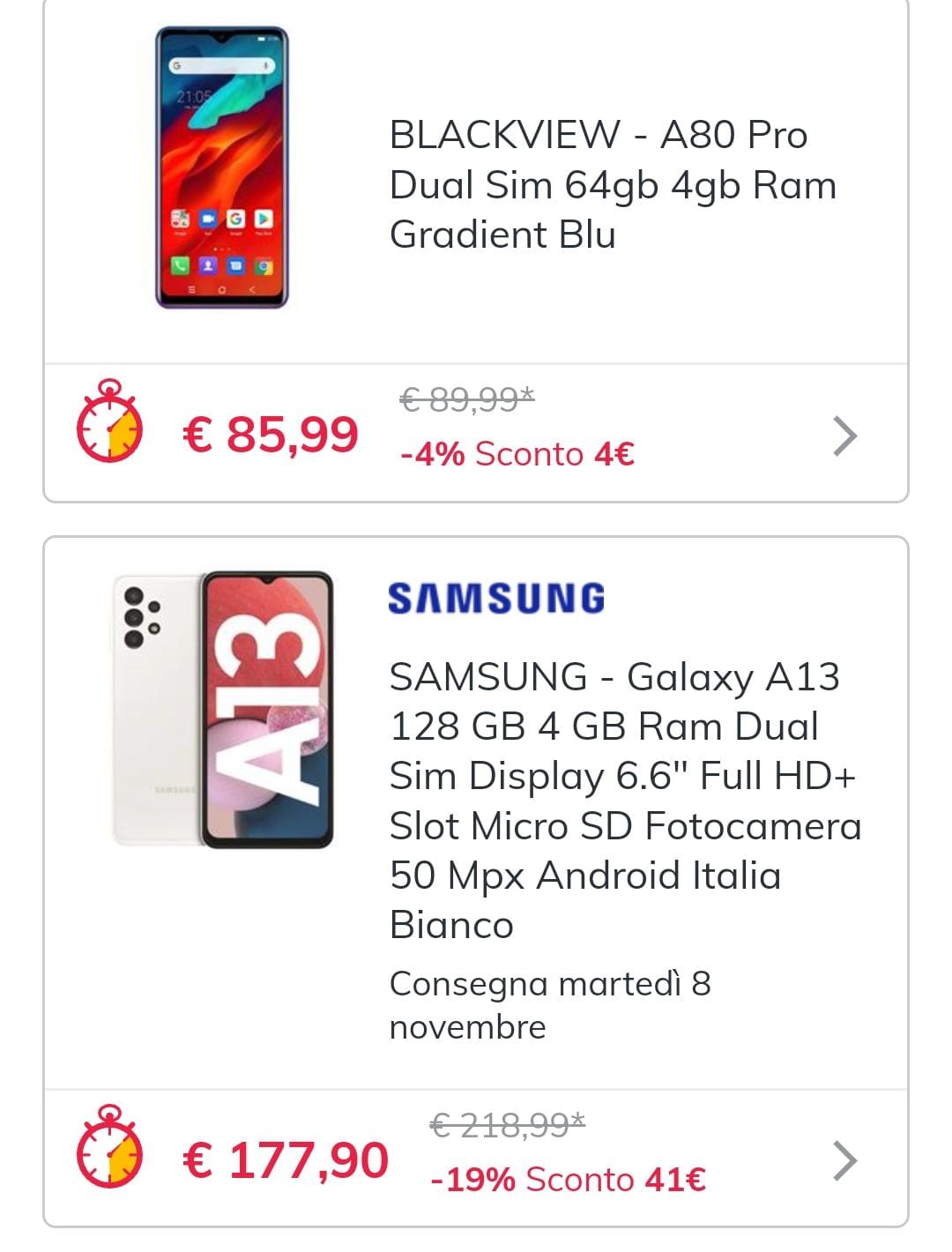This screenshot has height=1252, width=952.
Task: Tap the crossed-out €89,99 original price
Action: click(x=467, y=399)
